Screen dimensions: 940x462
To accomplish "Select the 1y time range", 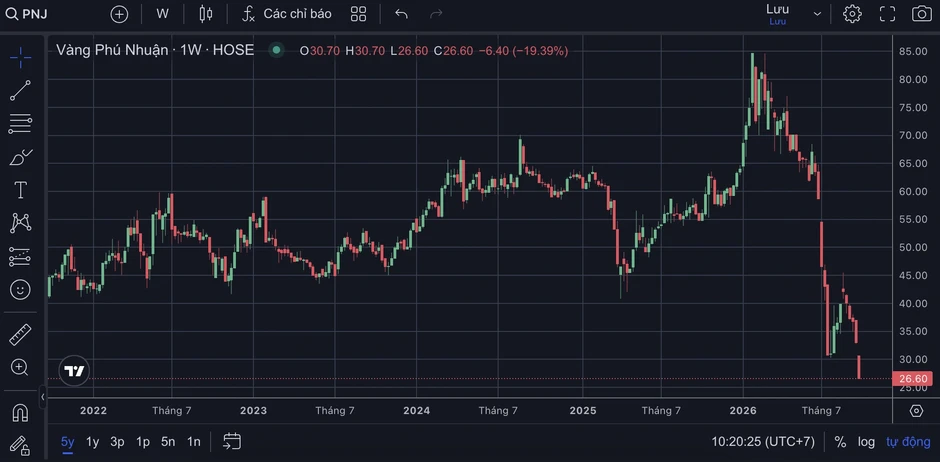I will click(92, 442).
